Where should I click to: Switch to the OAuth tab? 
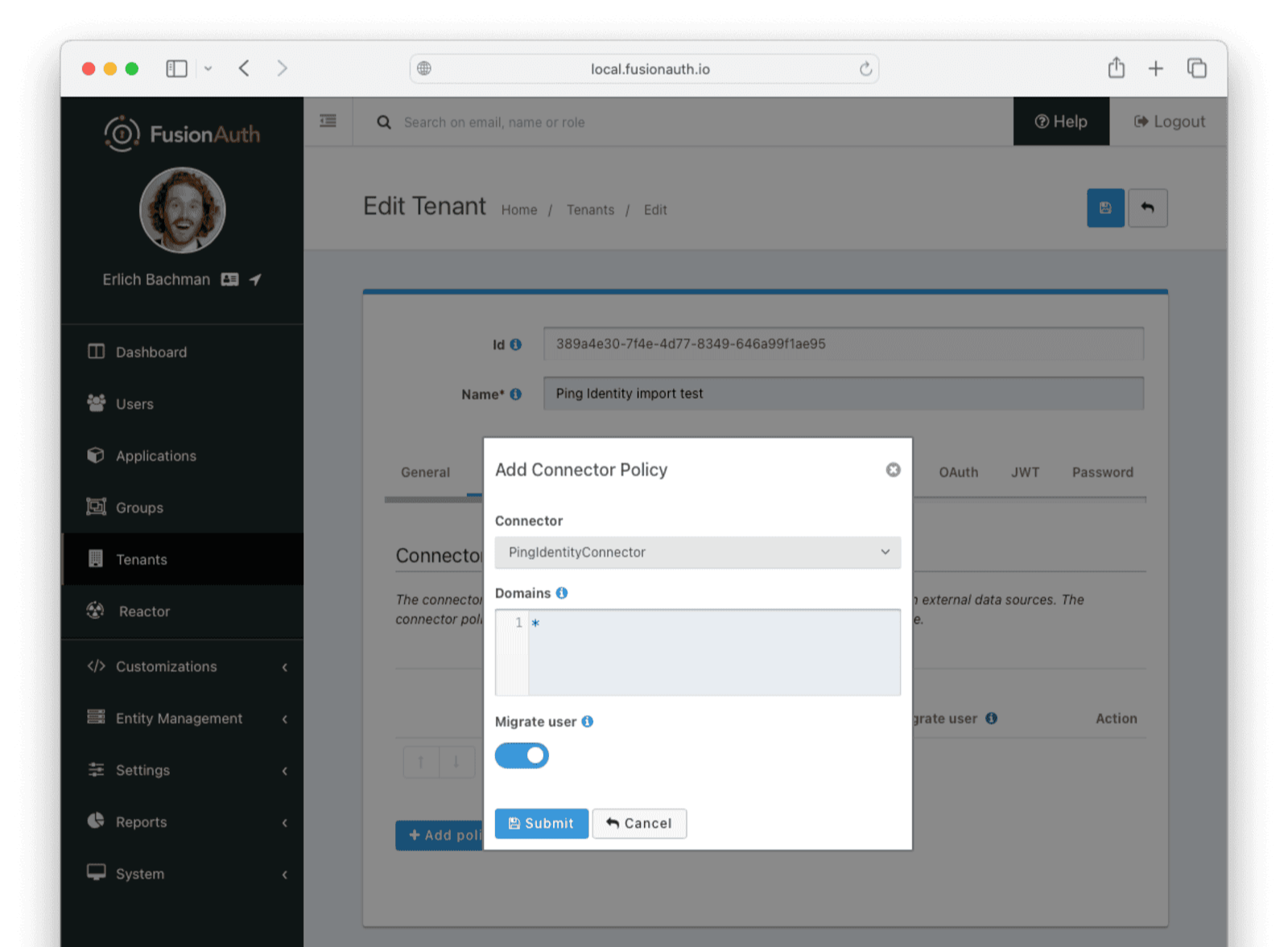tap(958, 472)
